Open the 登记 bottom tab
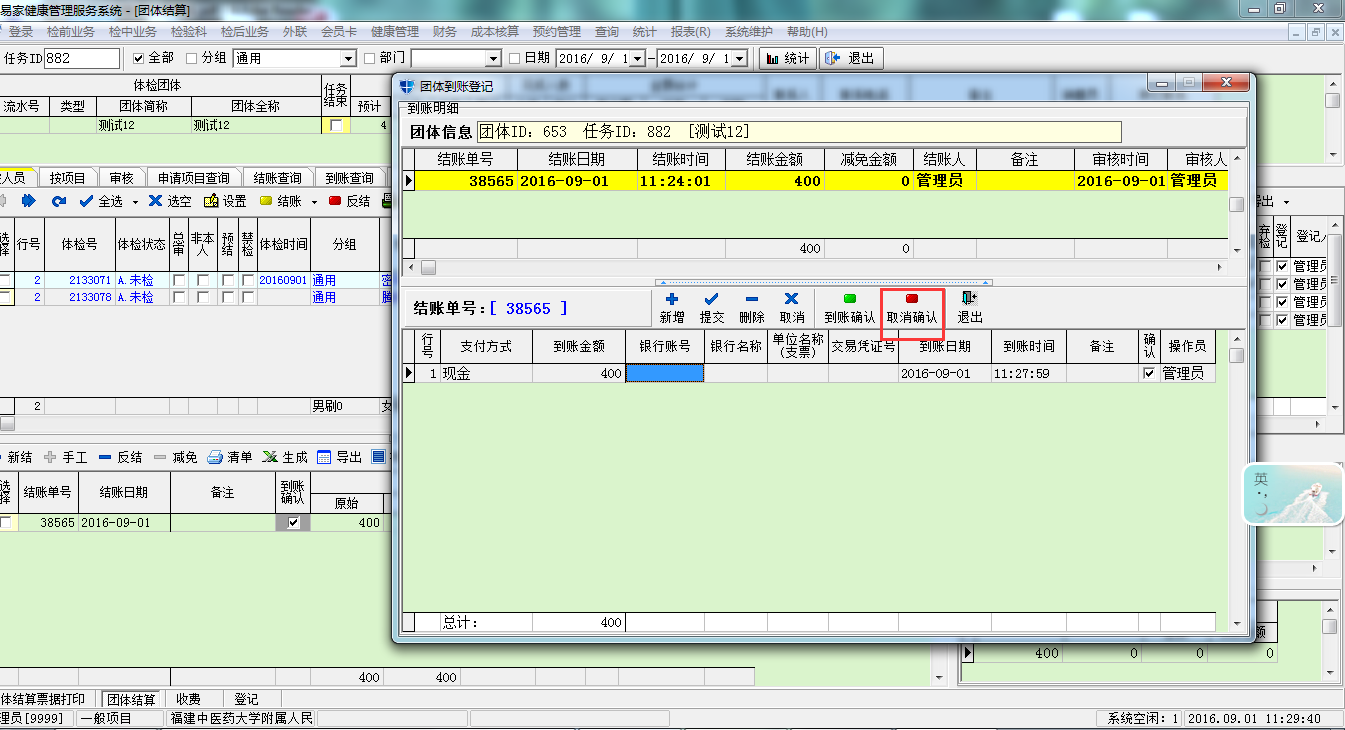Screen dimensions: 1345x730 pyautogui.click(x=246, y=699)
